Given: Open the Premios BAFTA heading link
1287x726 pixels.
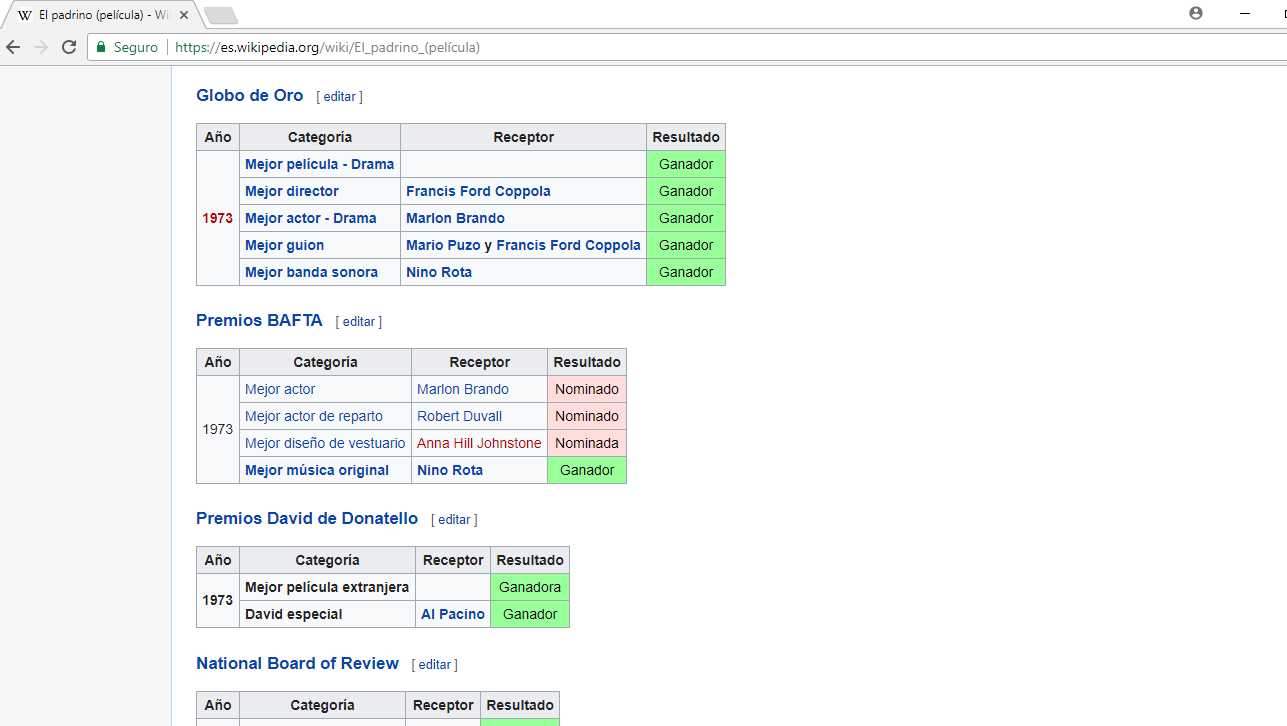Looking at the screenshot, I should point(259,321).
